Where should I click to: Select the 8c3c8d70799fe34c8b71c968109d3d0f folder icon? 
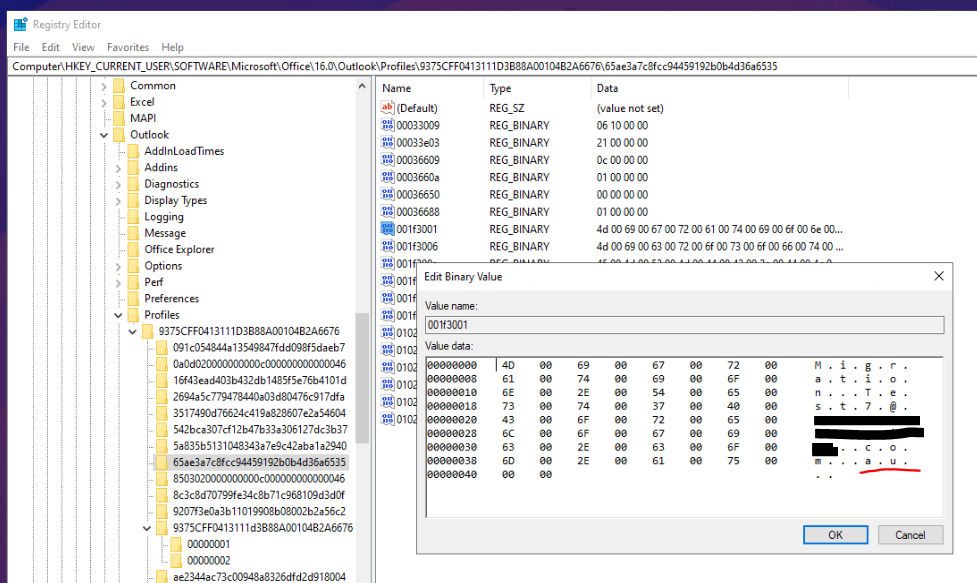[x=163, y=495]
